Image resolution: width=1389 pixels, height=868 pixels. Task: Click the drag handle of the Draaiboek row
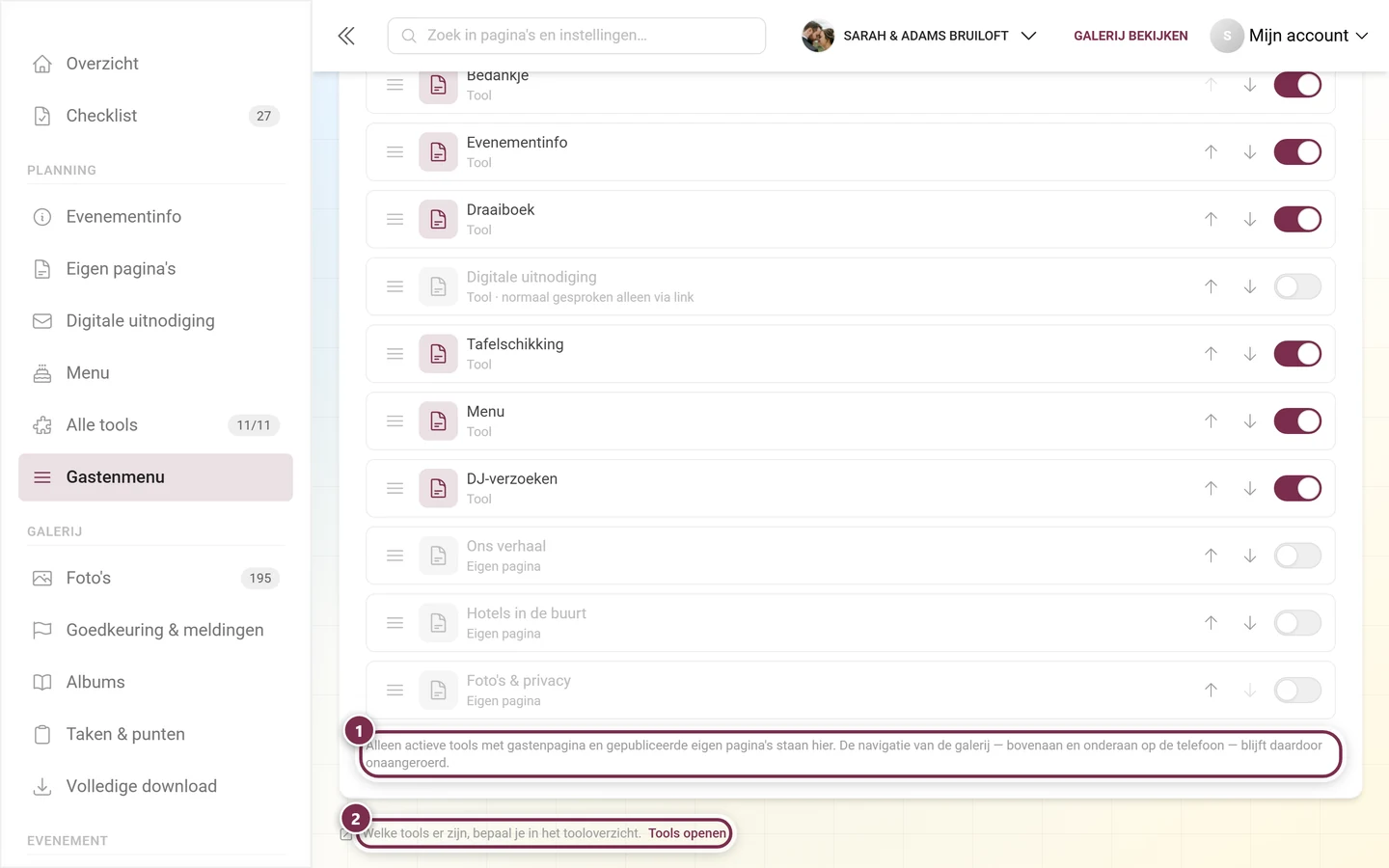click(395, 220)
